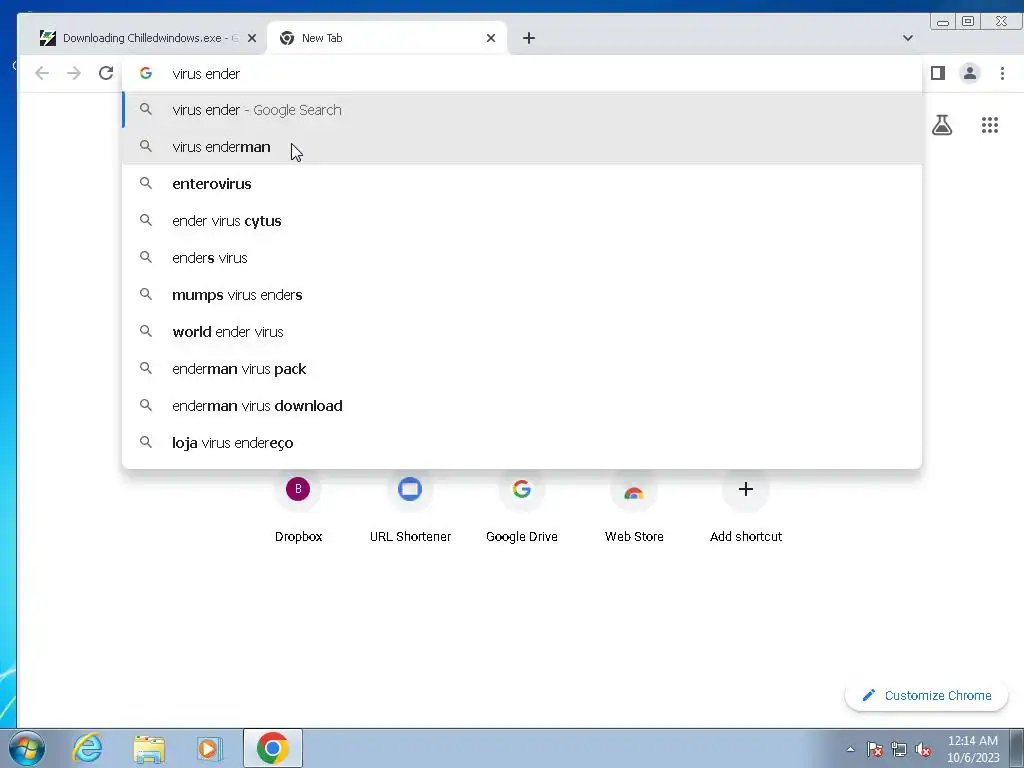Open Windows Explorer from taskbar
Screen dimensions: 1024x768
[x=149, y=748]
